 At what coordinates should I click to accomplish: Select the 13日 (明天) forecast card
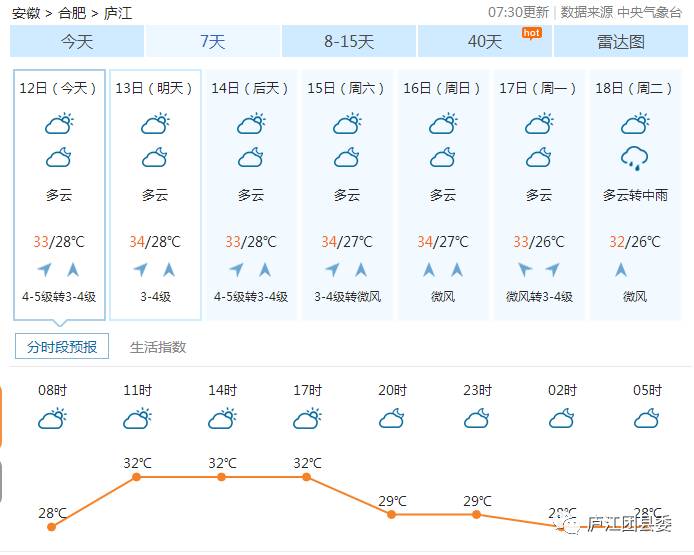[x=155, y=195]
